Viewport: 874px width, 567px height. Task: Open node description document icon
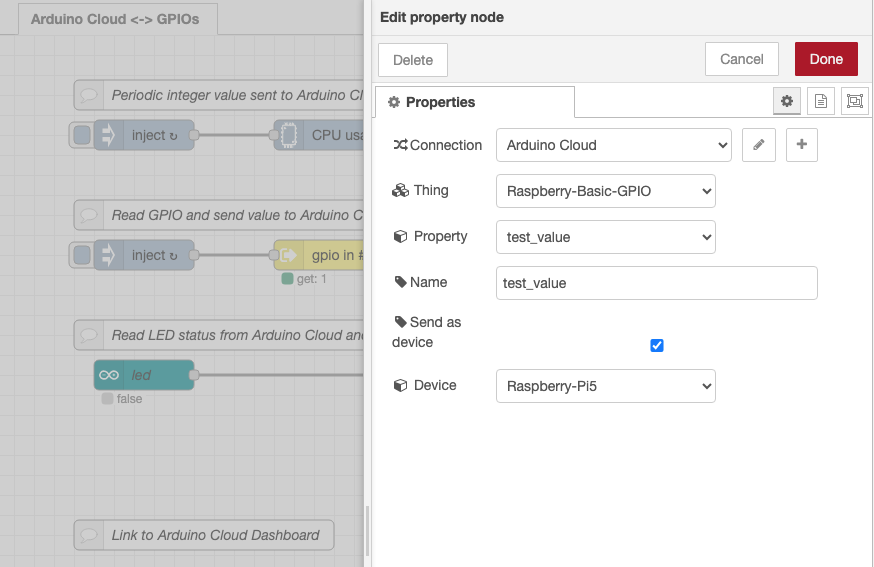(x=820, y=101)
